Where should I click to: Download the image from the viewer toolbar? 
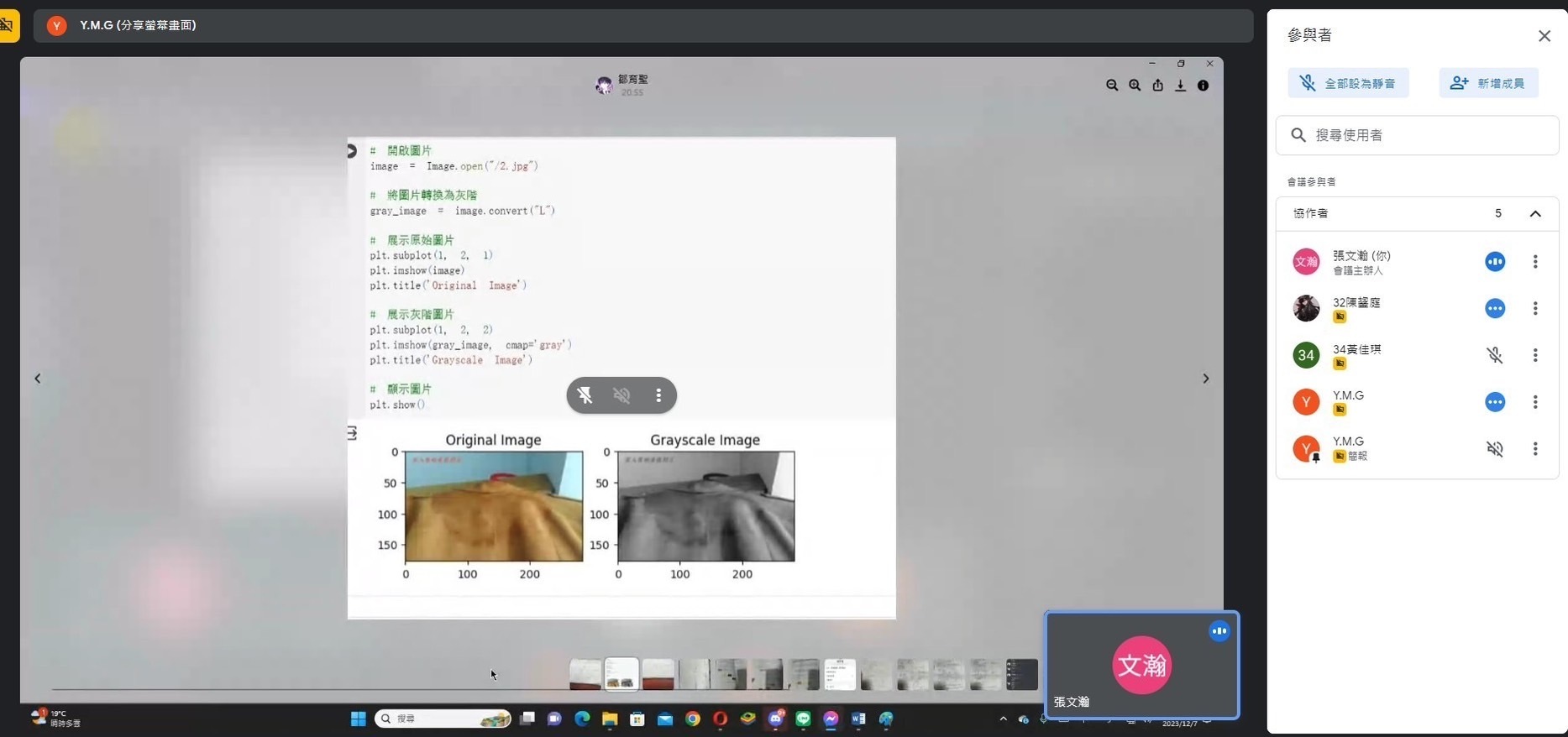pyautogui.click(x=1180, y=85)
